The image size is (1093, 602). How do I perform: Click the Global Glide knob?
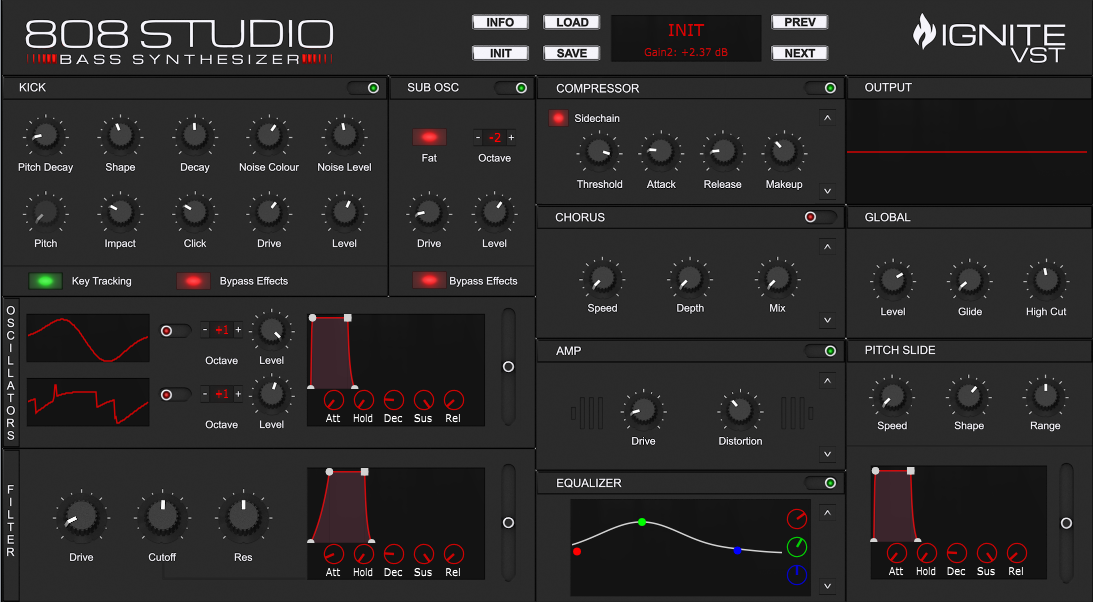(970, 281)
